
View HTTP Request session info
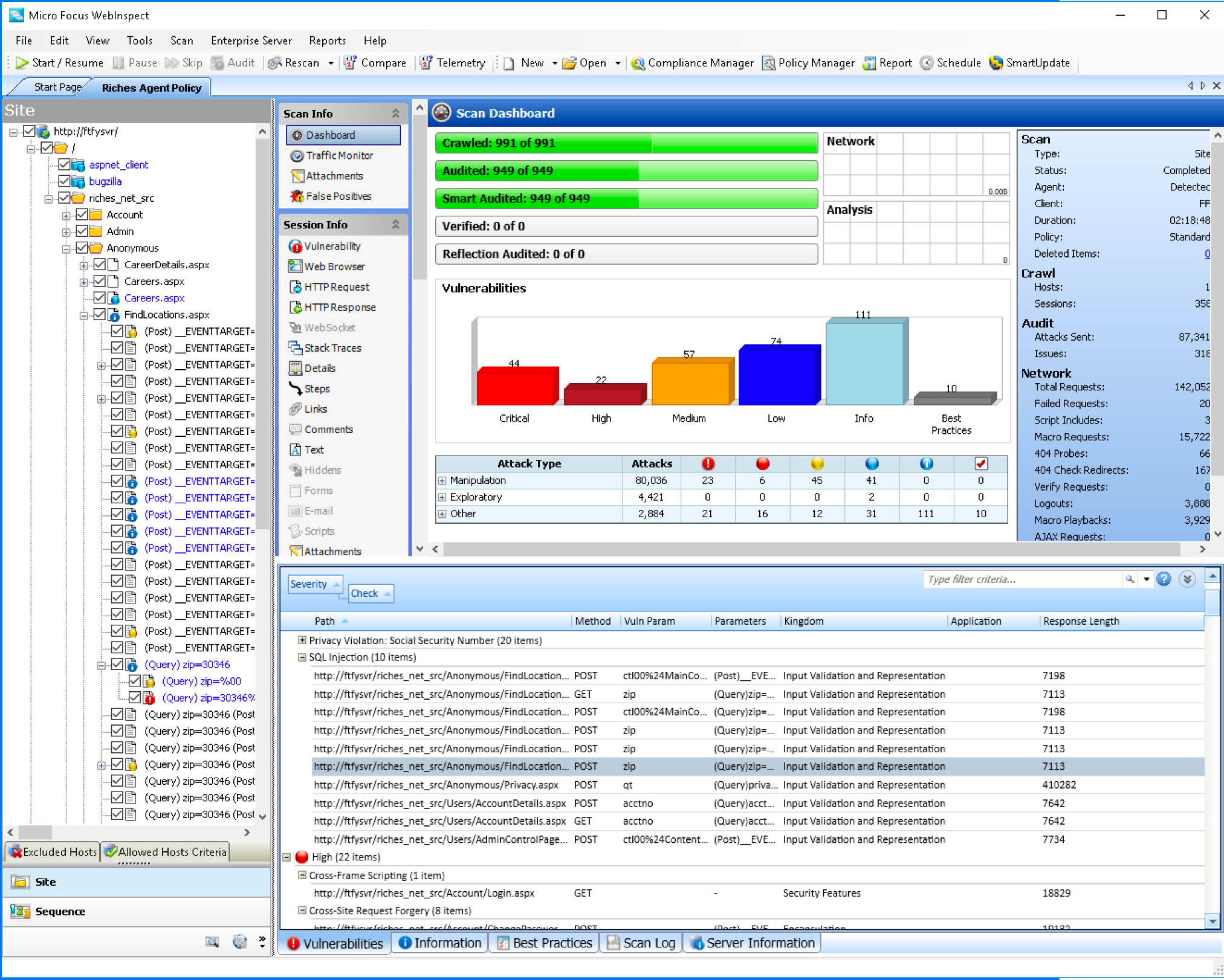click(x=336, y=287)
